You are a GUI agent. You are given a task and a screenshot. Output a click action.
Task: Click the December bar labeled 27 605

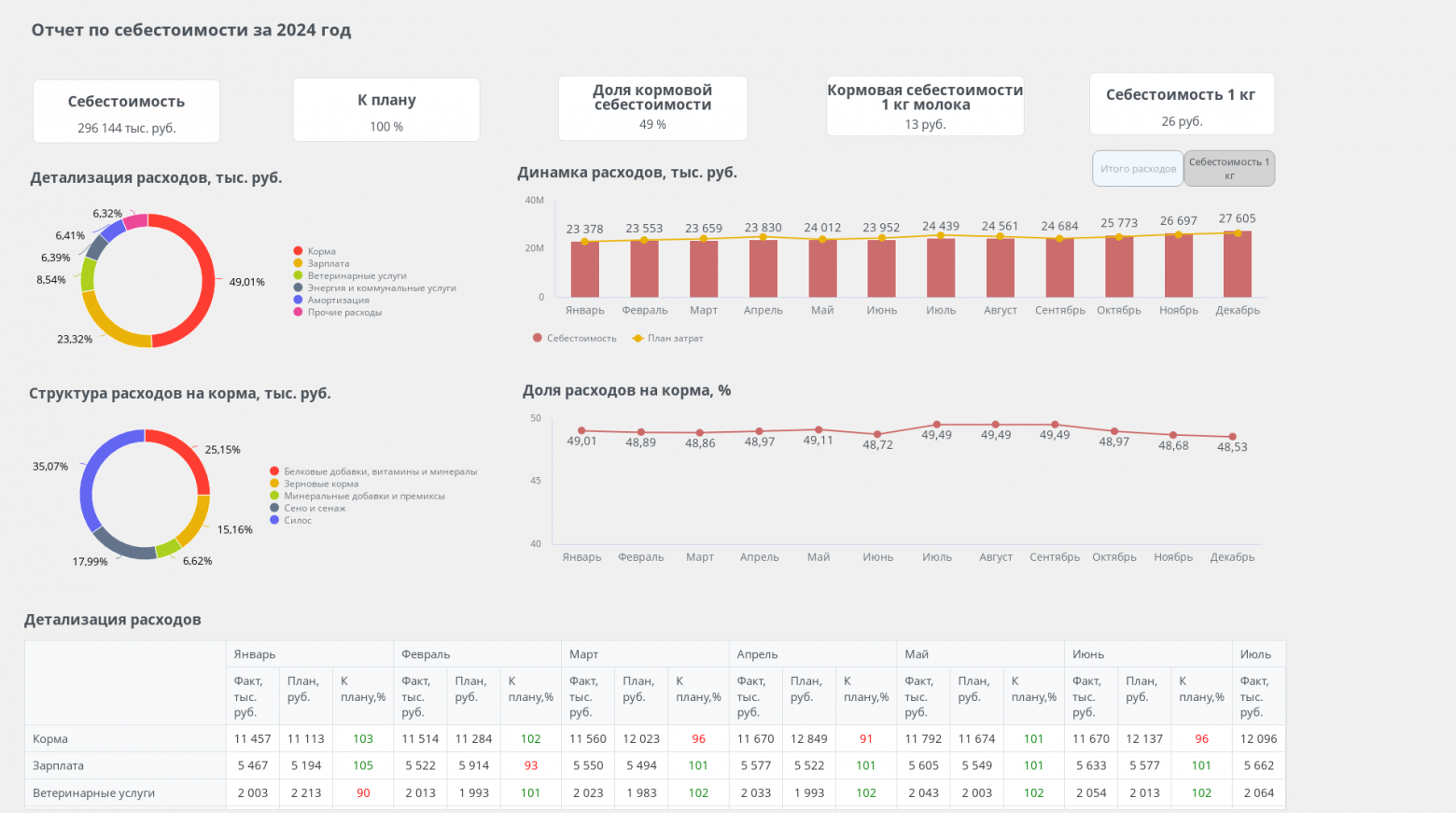pos(1238,264)
